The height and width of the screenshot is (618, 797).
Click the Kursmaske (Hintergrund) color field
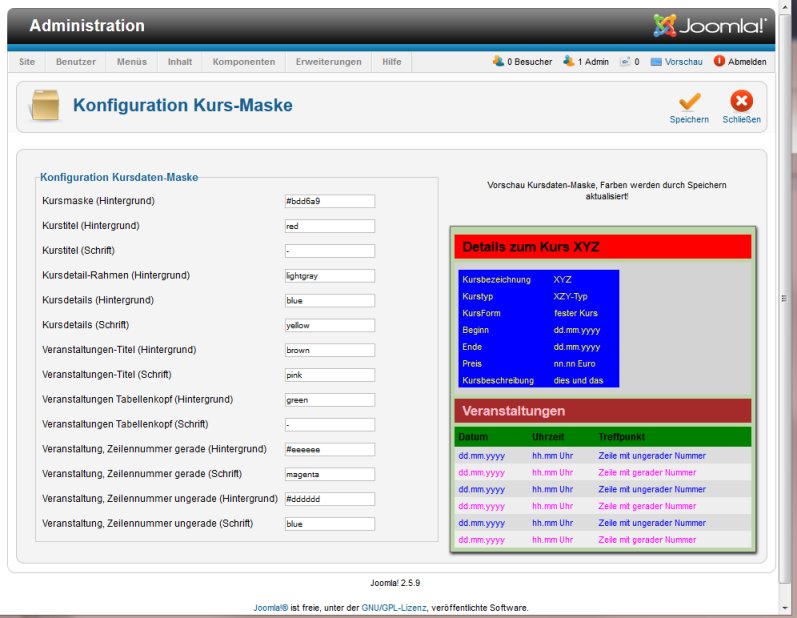pos(329,201)
